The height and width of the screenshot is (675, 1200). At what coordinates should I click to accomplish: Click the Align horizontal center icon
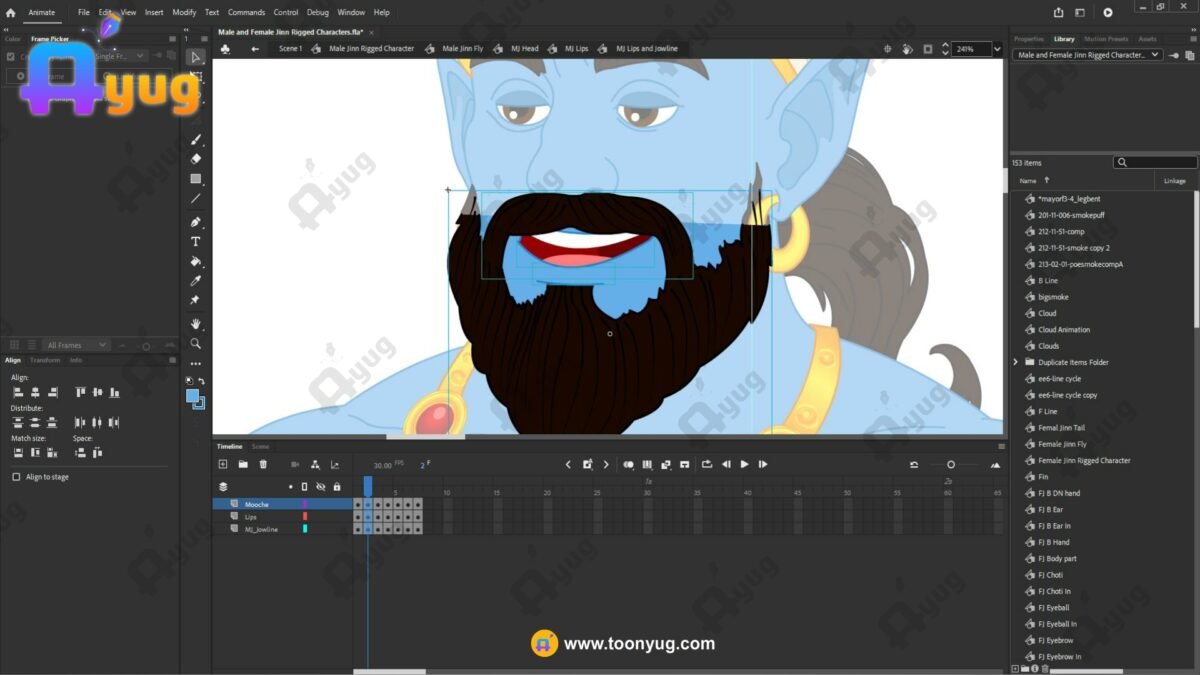(x=35, y=392)
